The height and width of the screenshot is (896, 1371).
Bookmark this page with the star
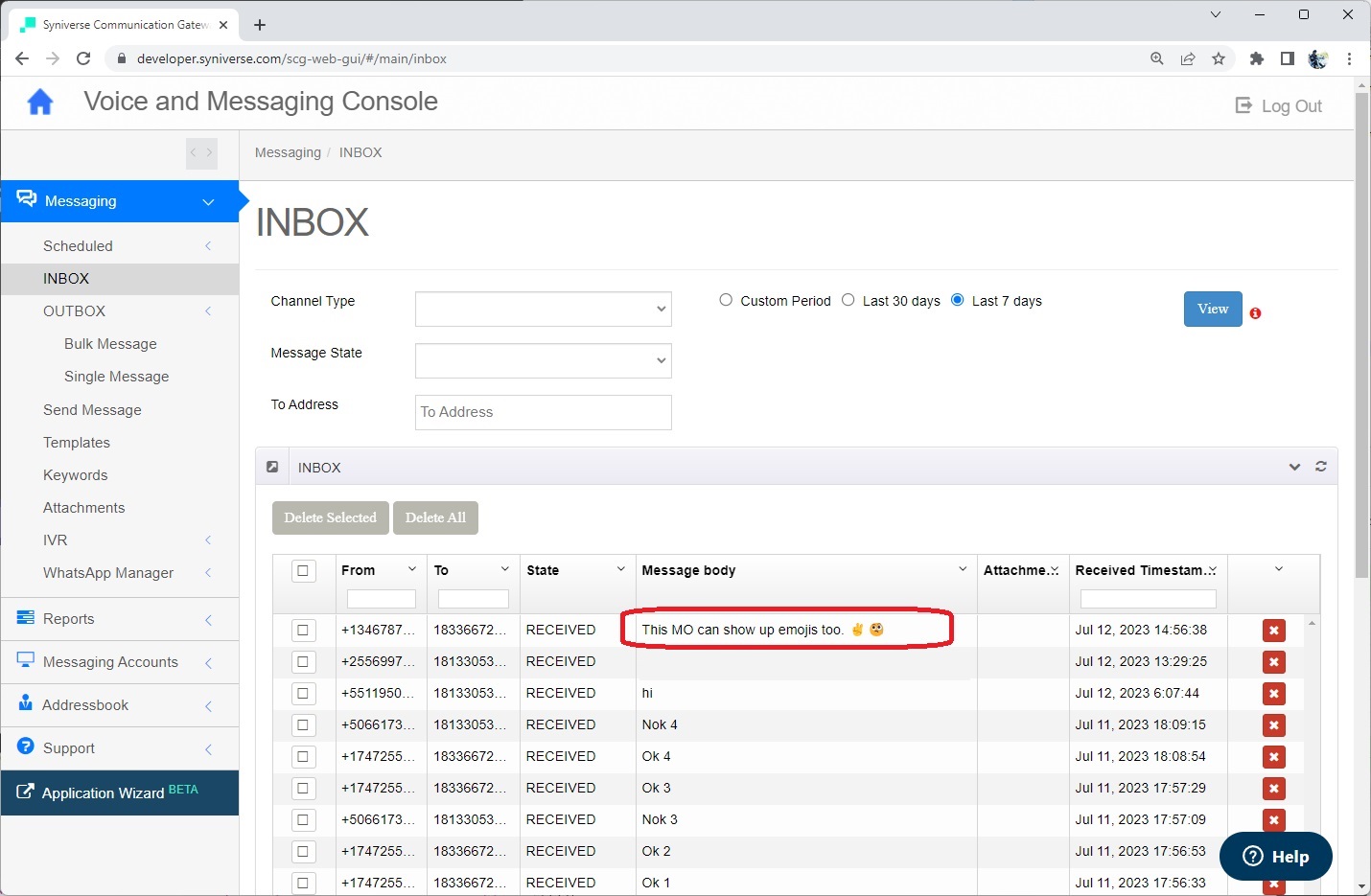point(1219,58)
